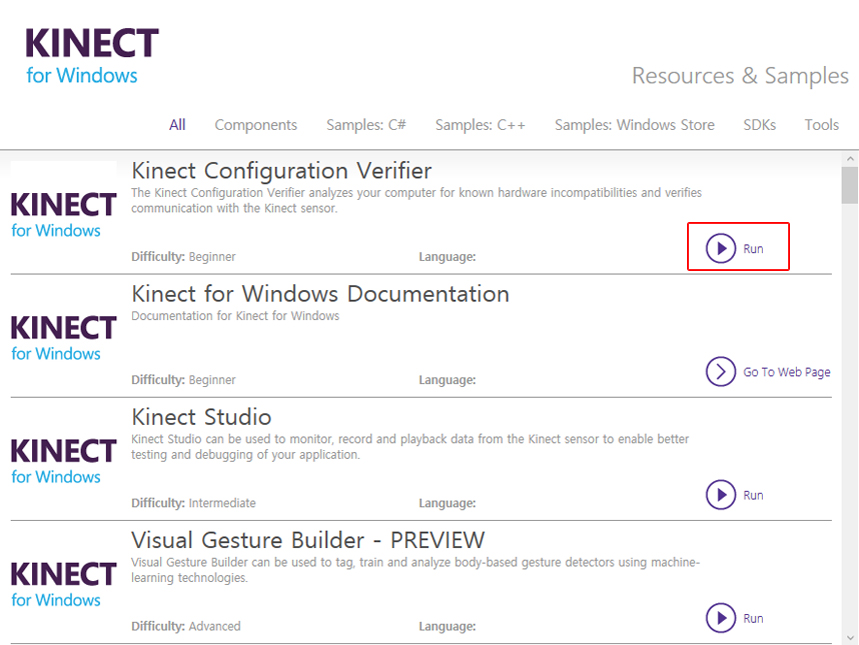This screenshot has width=859, height=645.
Task: Select the Kinect Configuration Verifier title
Action: (282, 171)
